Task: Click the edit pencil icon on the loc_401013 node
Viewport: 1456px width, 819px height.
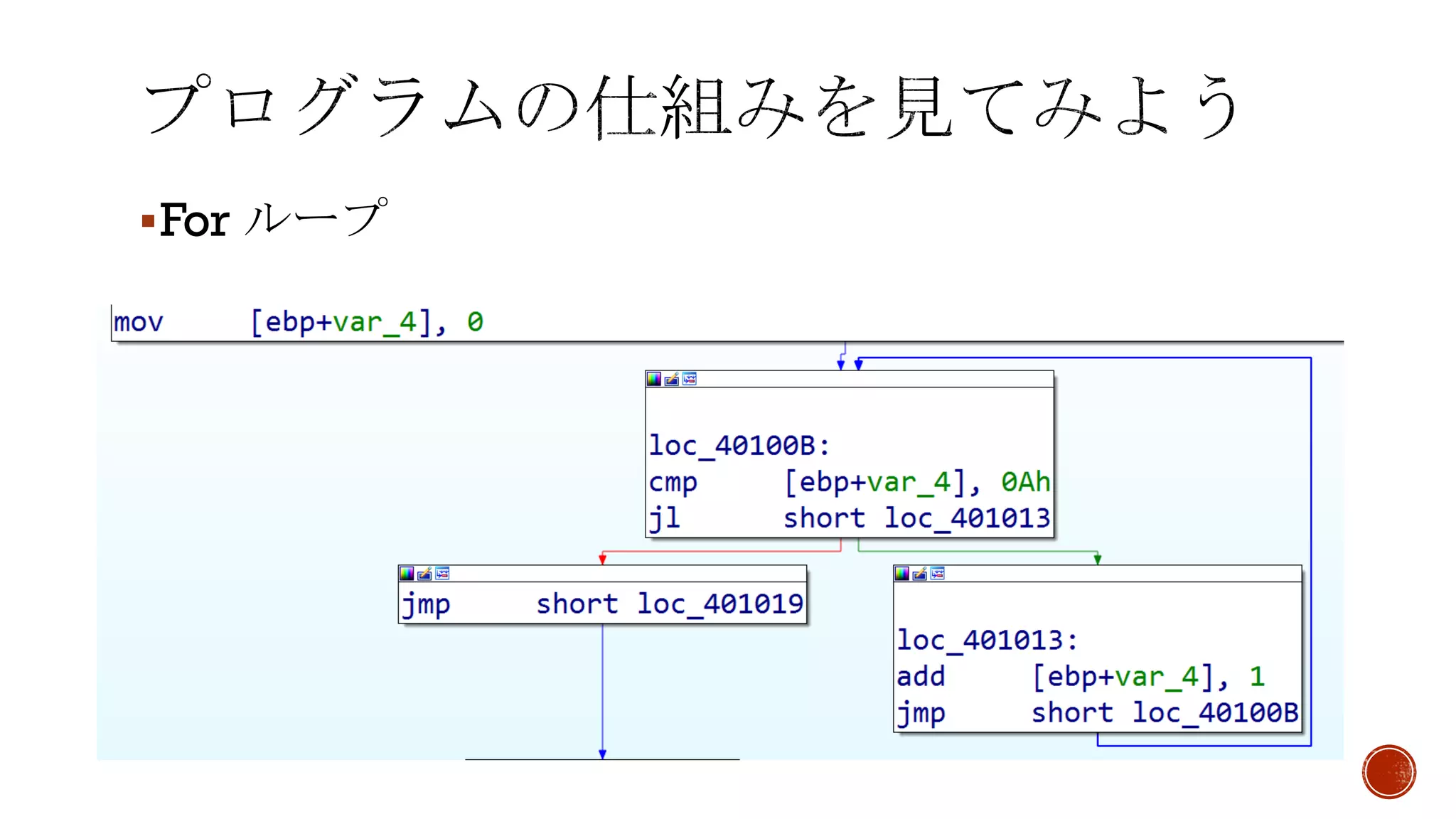Action: click(920, 574)
